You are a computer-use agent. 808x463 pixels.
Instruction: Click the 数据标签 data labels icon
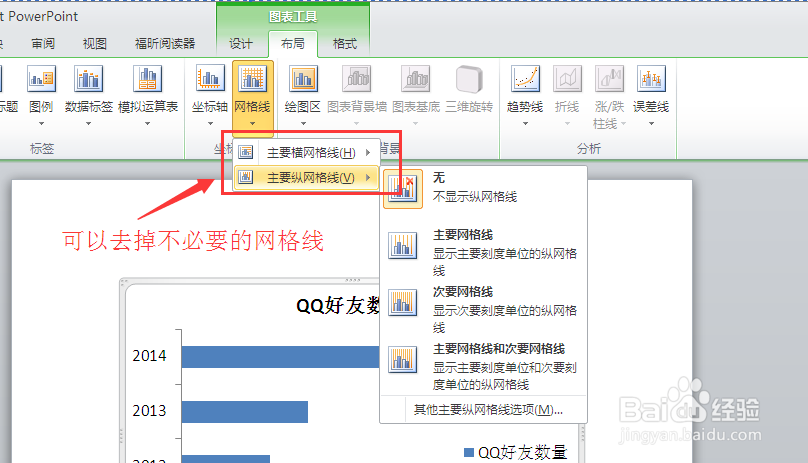coord(89,80)
